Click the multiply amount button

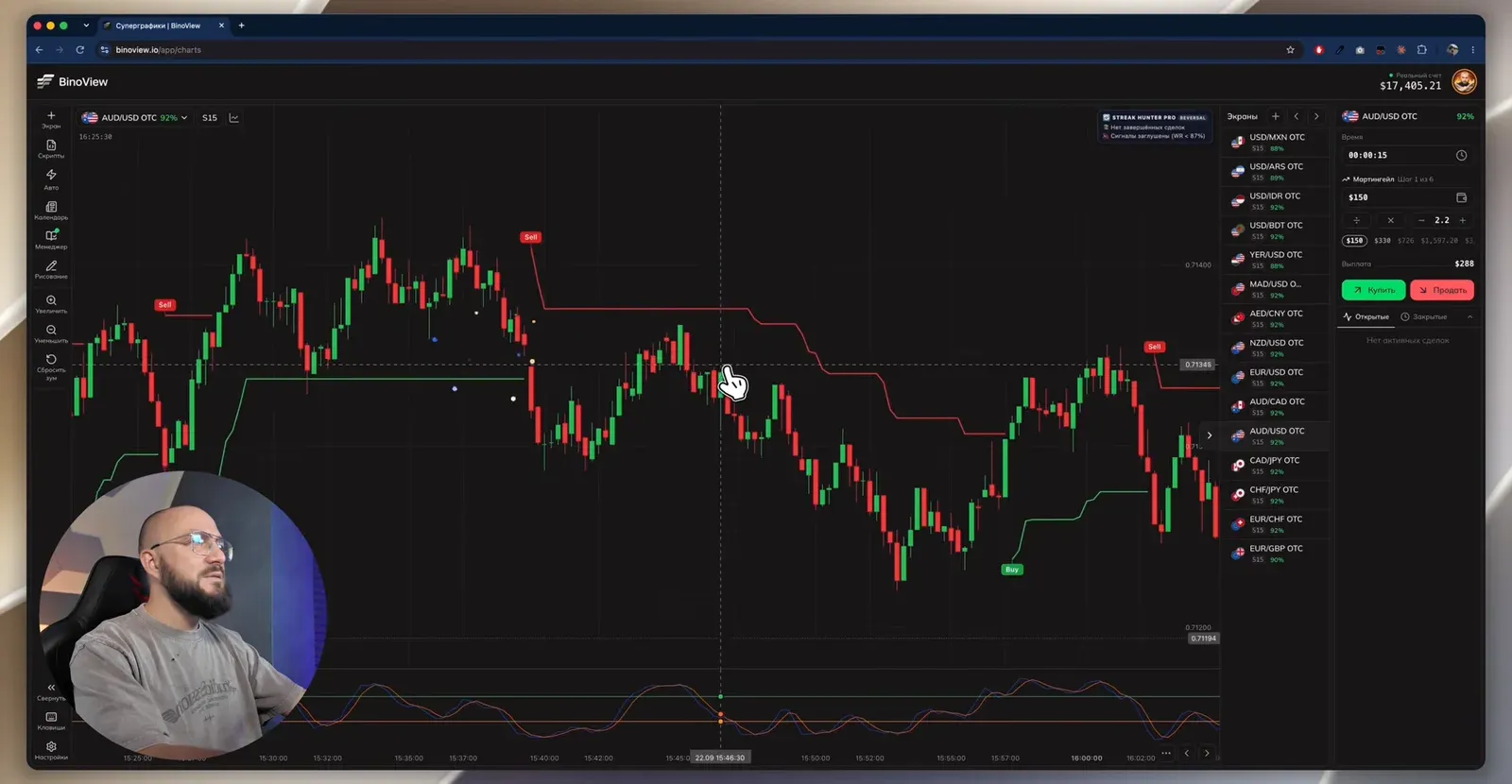pos(1390,220)
